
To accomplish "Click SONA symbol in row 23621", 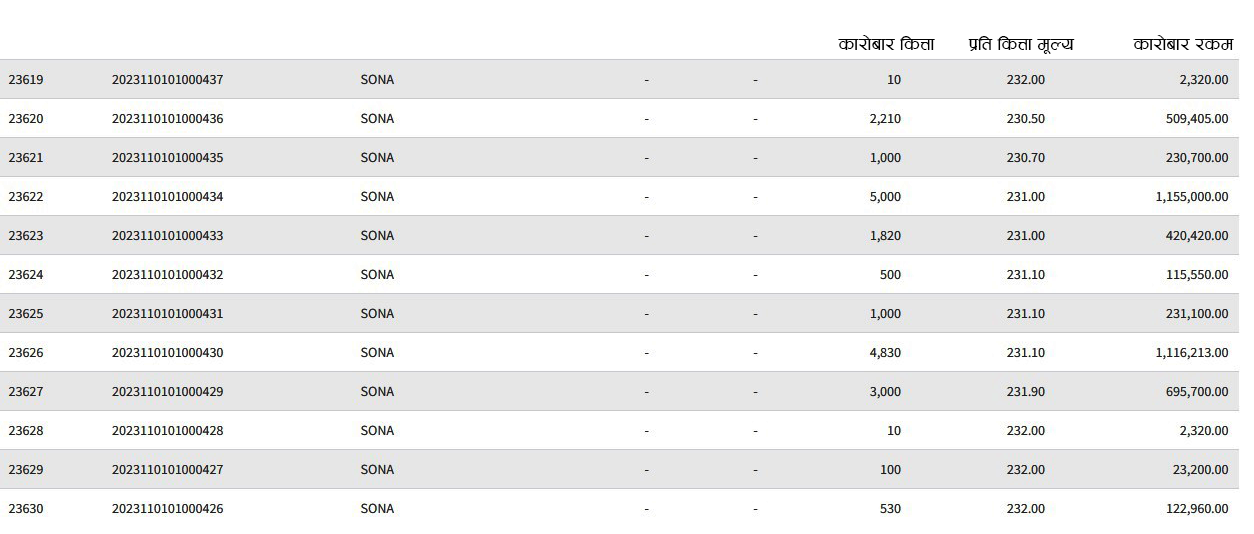I will pyautogui.click(x=377, y=157).
